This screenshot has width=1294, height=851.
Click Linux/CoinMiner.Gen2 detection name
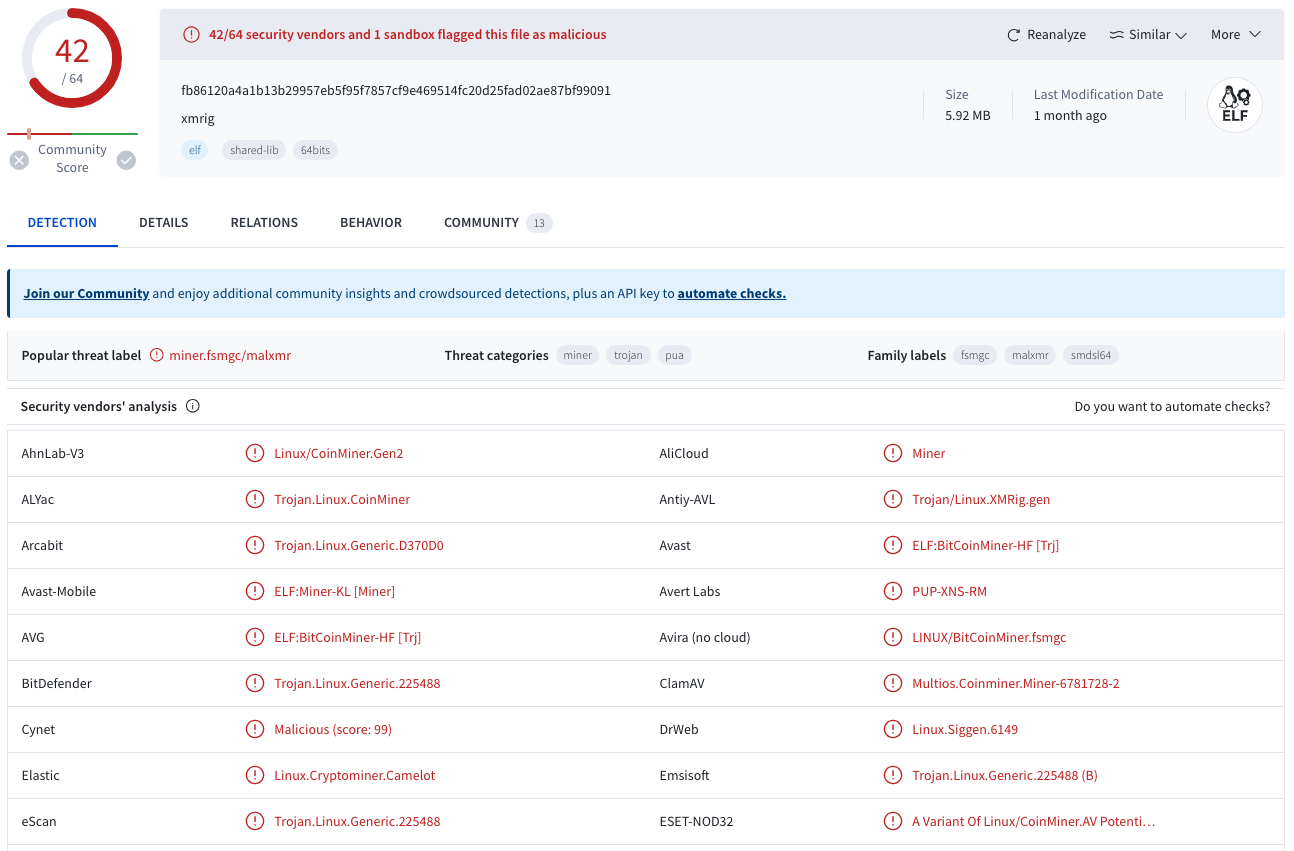point(339,454)
